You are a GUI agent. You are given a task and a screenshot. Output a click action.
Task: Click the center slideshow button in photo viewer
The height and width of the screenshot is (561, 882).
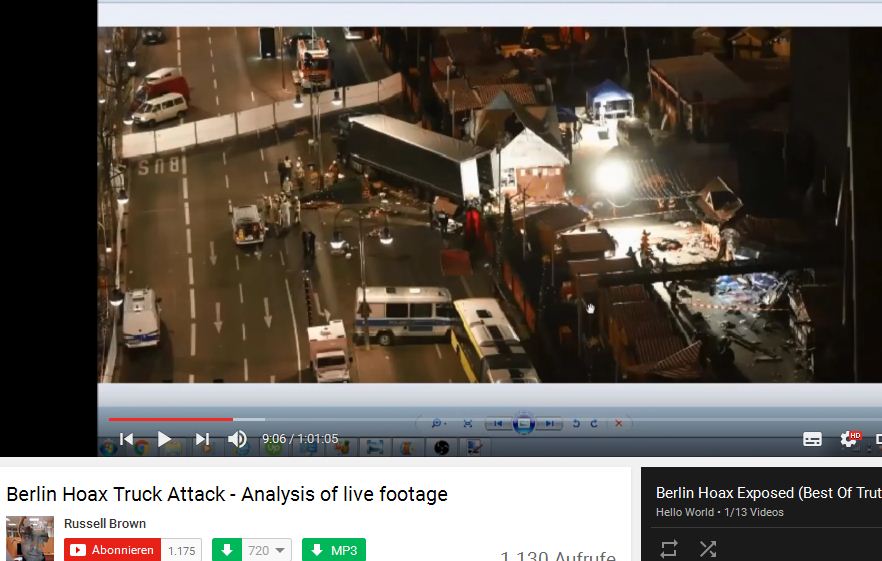tap(523, 424)
